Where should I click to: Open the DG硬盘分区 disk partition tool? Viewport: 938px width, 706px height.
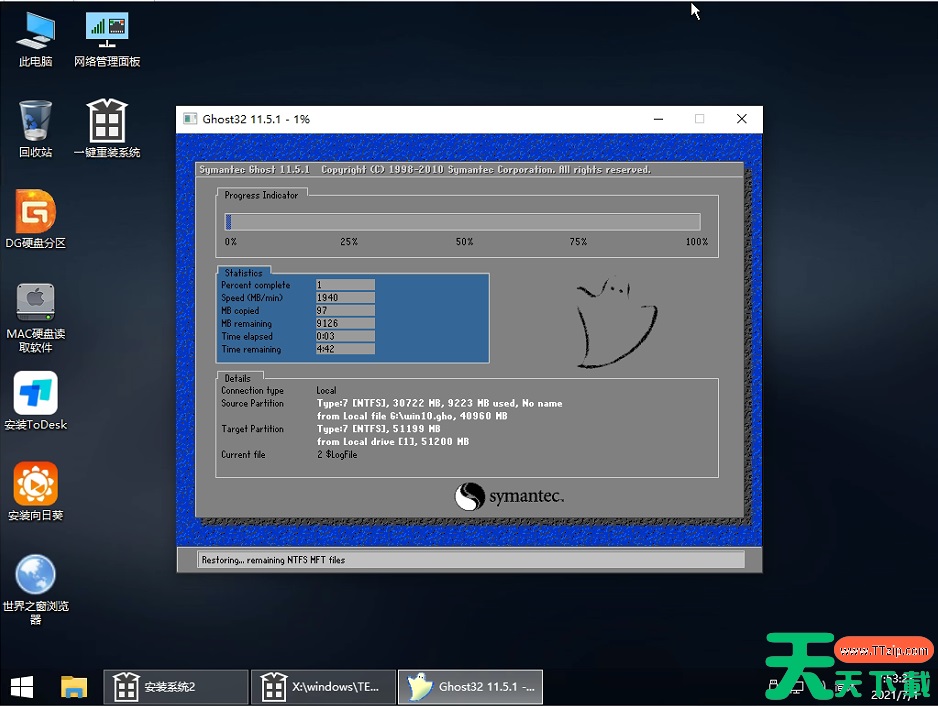point(35,220)
